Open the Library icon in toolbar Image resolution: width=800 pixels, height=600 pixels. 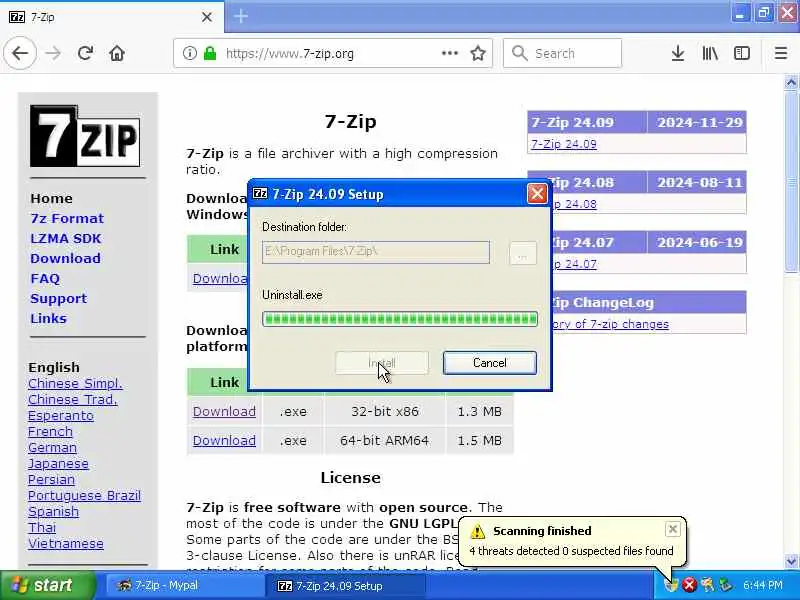(710, 53)
